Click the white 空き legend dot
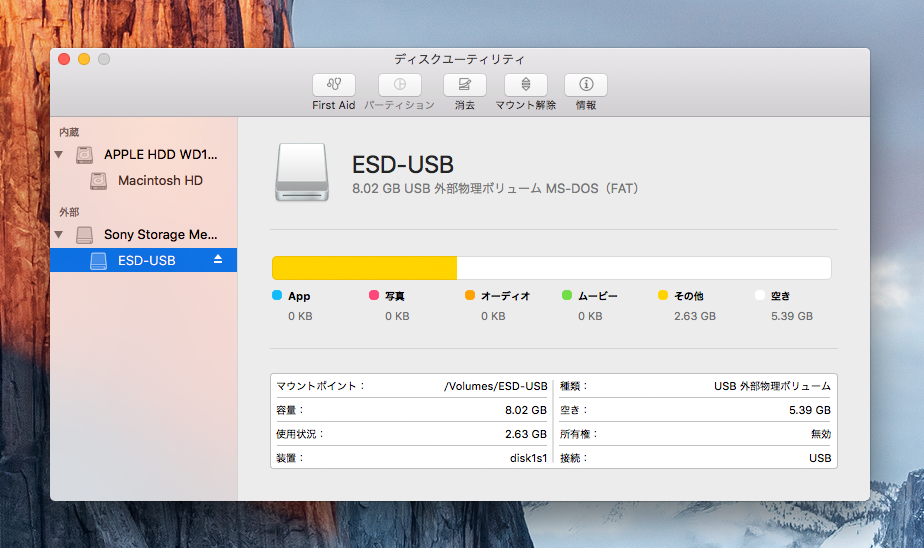This screenshot has height=548, width=924. click(760, 295)
